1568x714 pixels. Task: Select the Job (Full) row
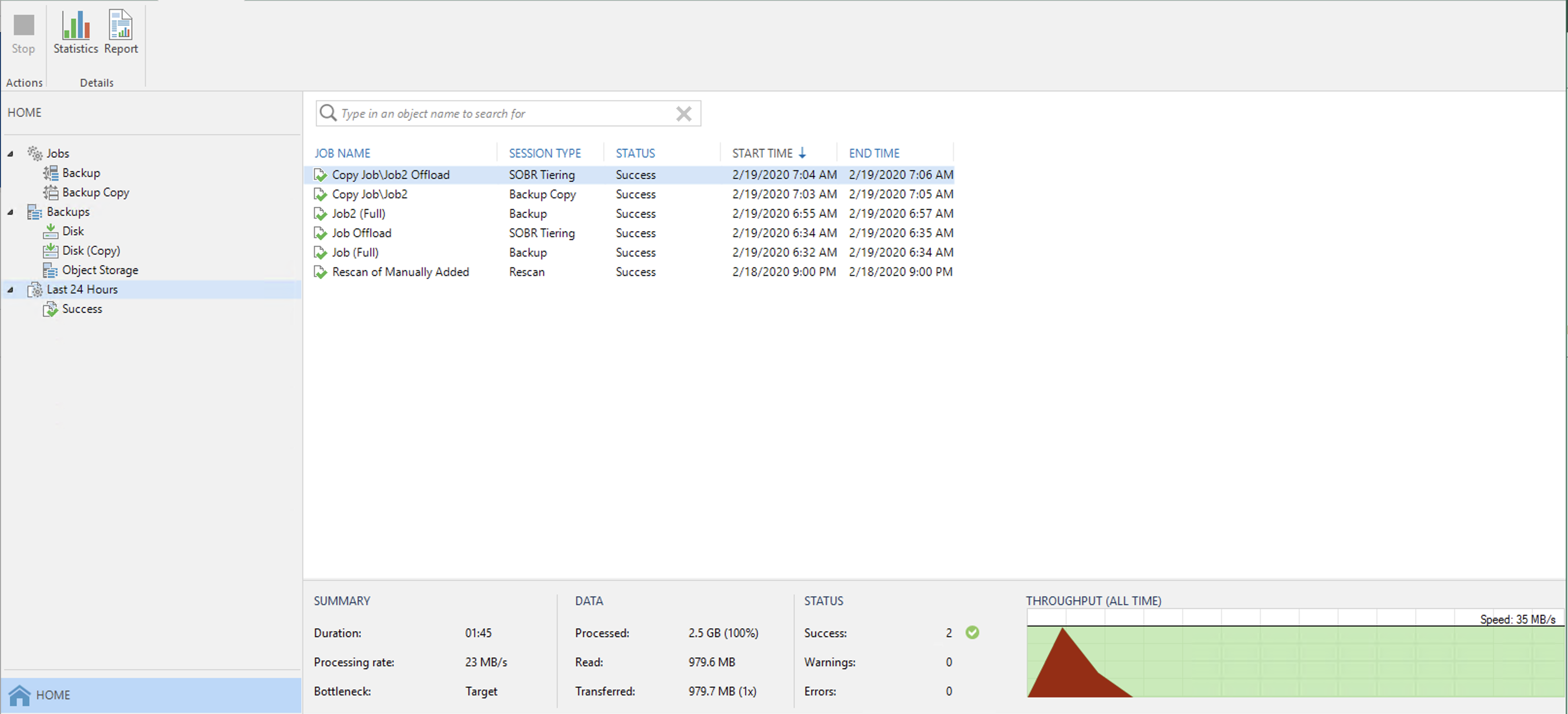pyautogui.click(x=629, y=253)
